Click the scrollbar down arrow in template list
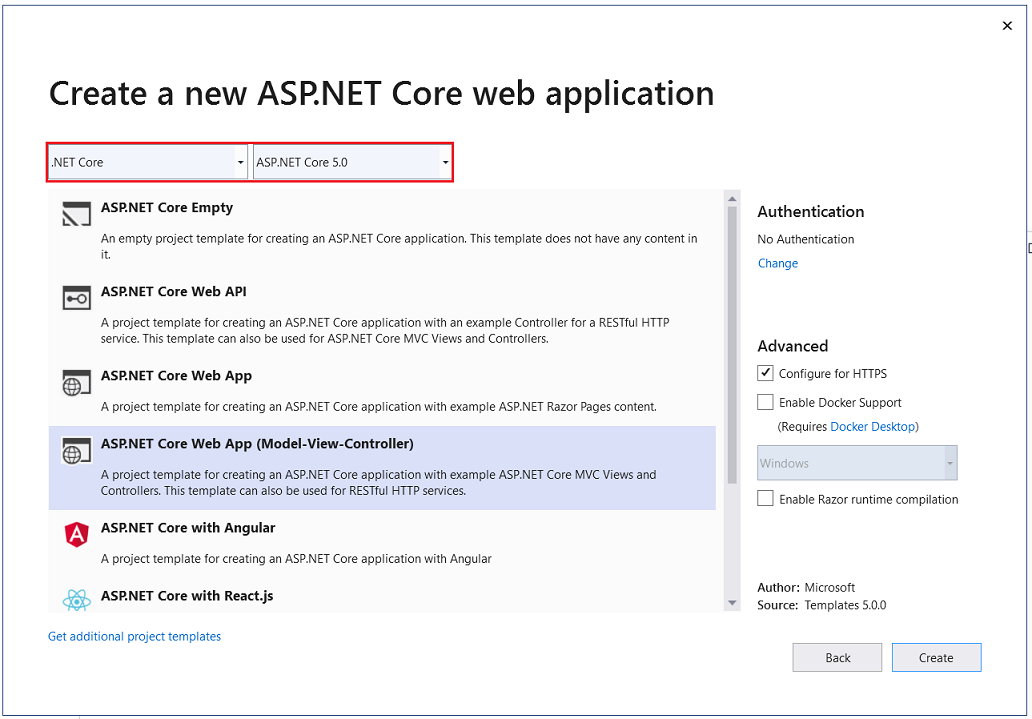 point(733,601)
